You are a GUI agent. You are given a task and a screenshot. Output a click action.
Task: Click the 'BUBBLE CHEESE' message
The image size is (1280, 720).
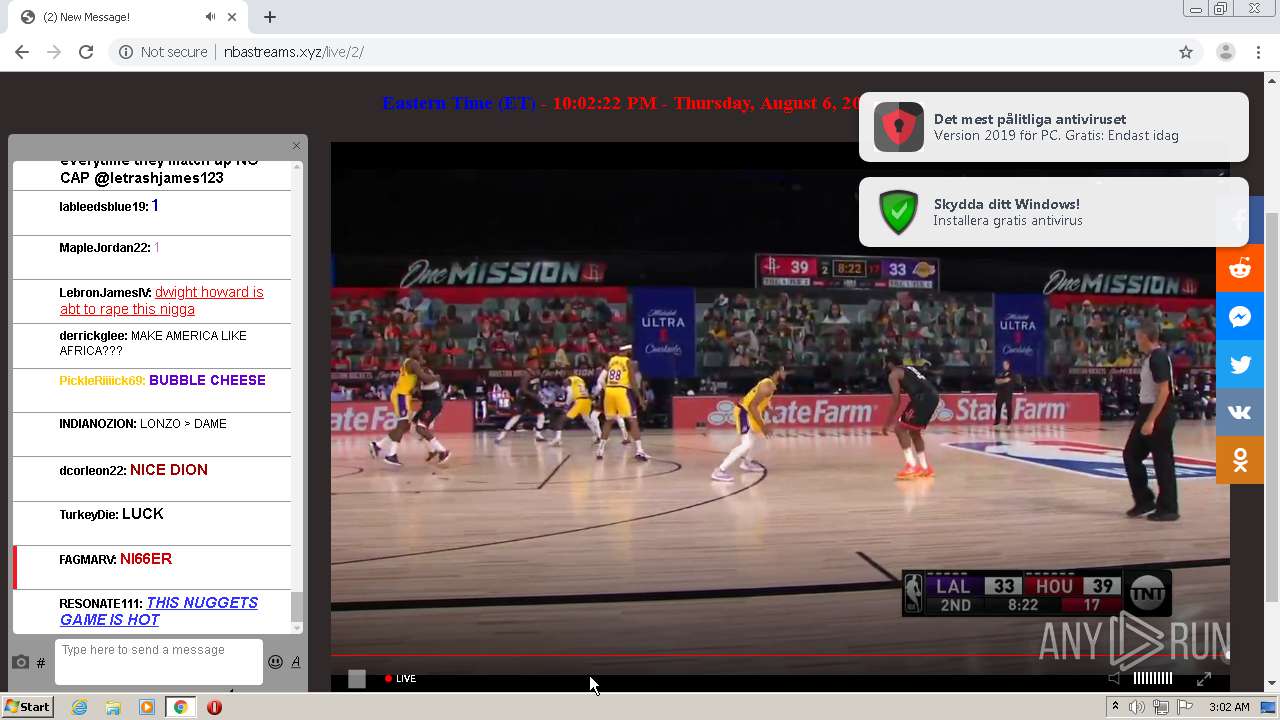[x=207, y=380]
